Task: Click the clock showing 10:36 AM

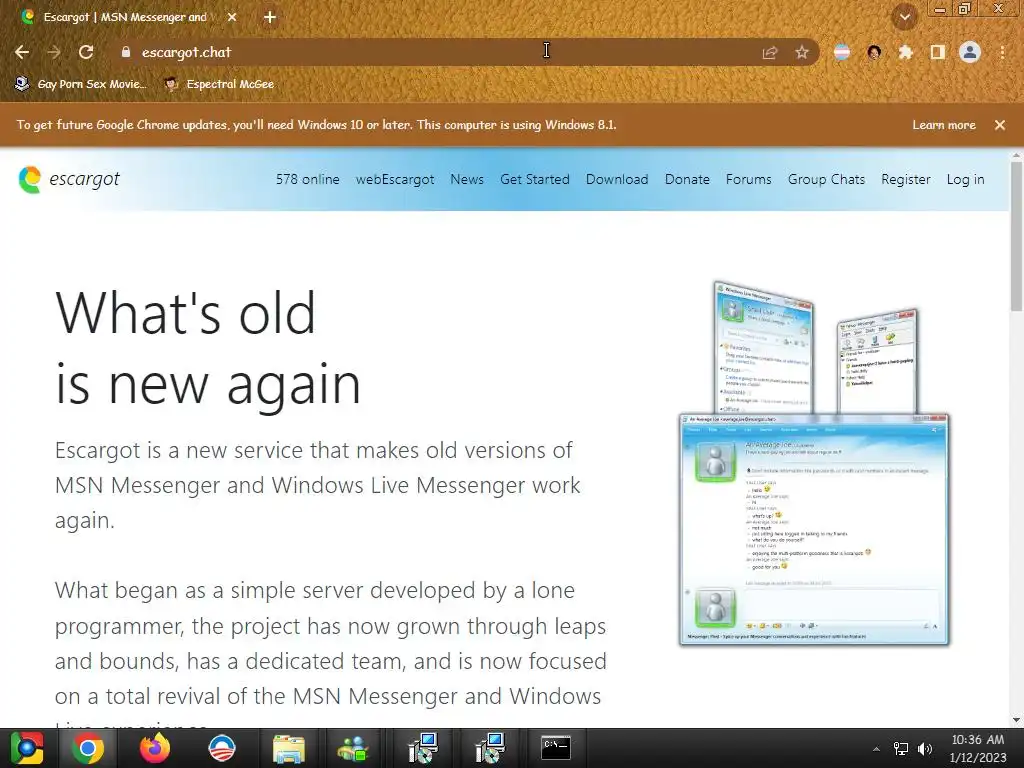Action: [978, 748]
